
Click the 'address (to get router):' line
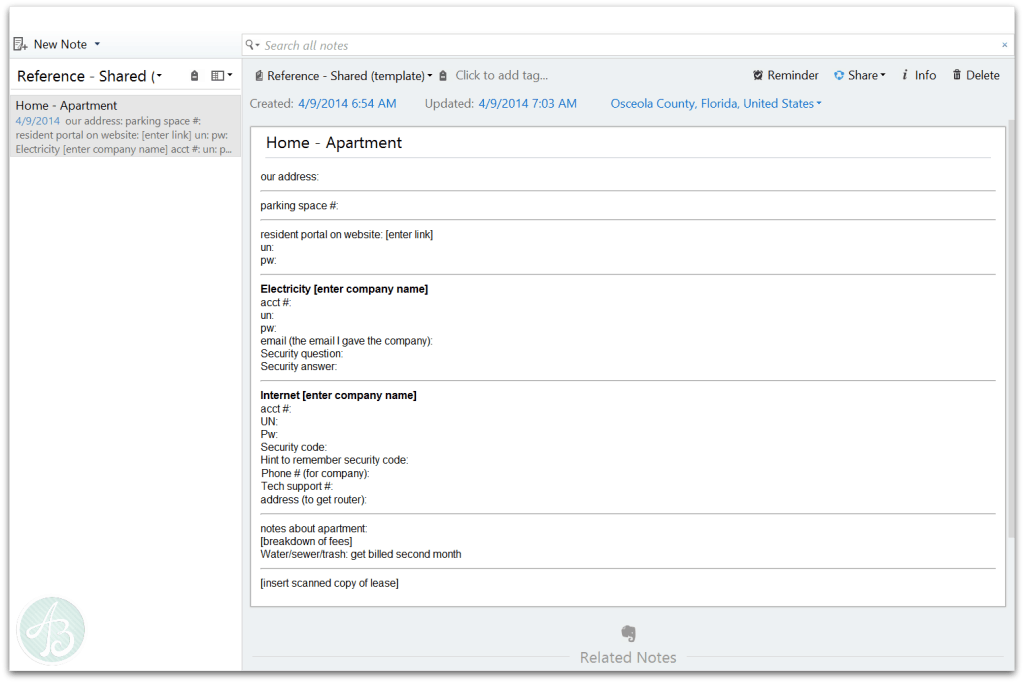313,500
